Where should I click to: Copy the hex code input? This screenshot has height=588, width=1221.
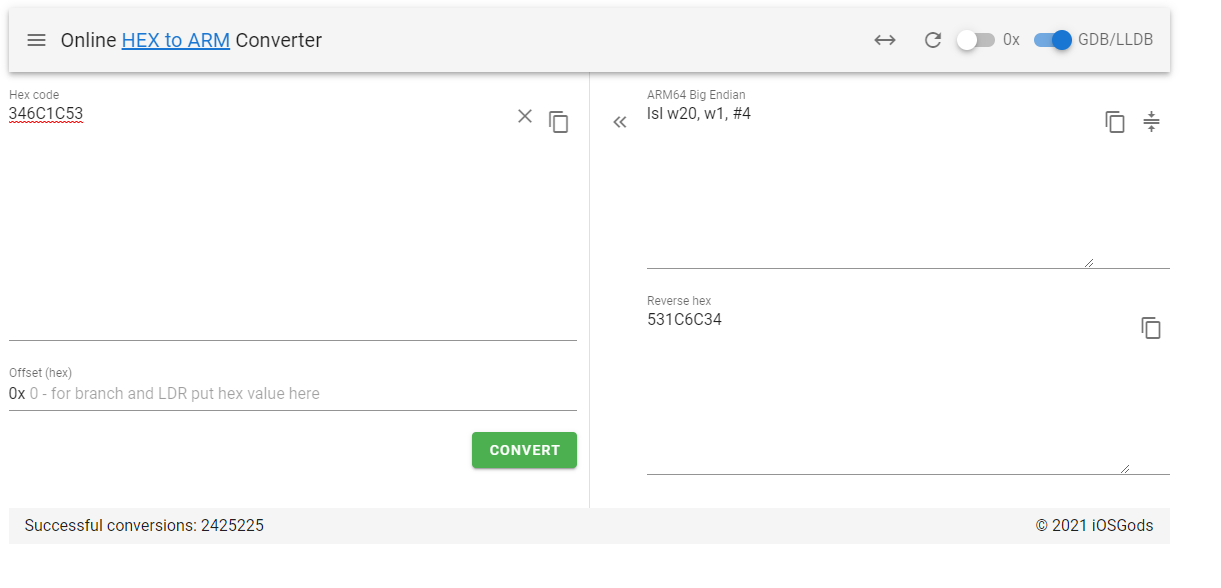[559, 122]
